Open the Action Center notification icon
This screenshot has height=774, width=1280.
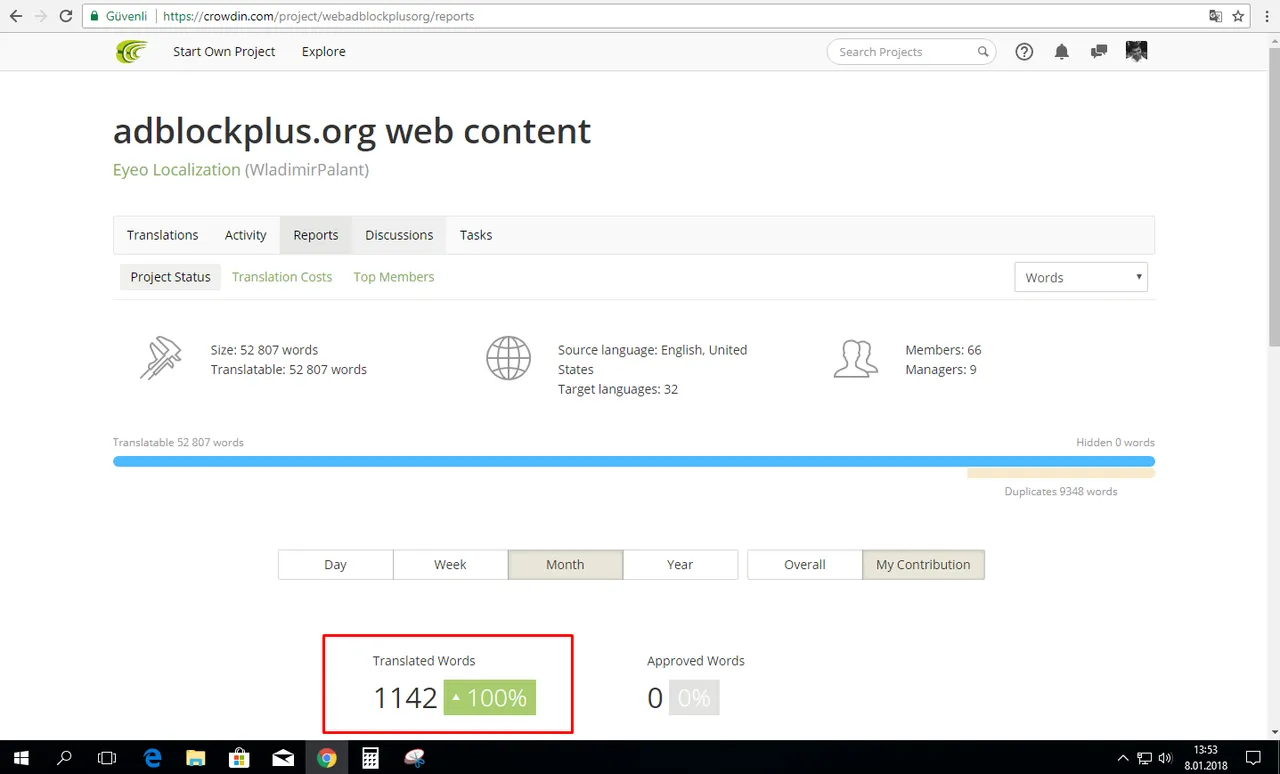point(1254,758)
